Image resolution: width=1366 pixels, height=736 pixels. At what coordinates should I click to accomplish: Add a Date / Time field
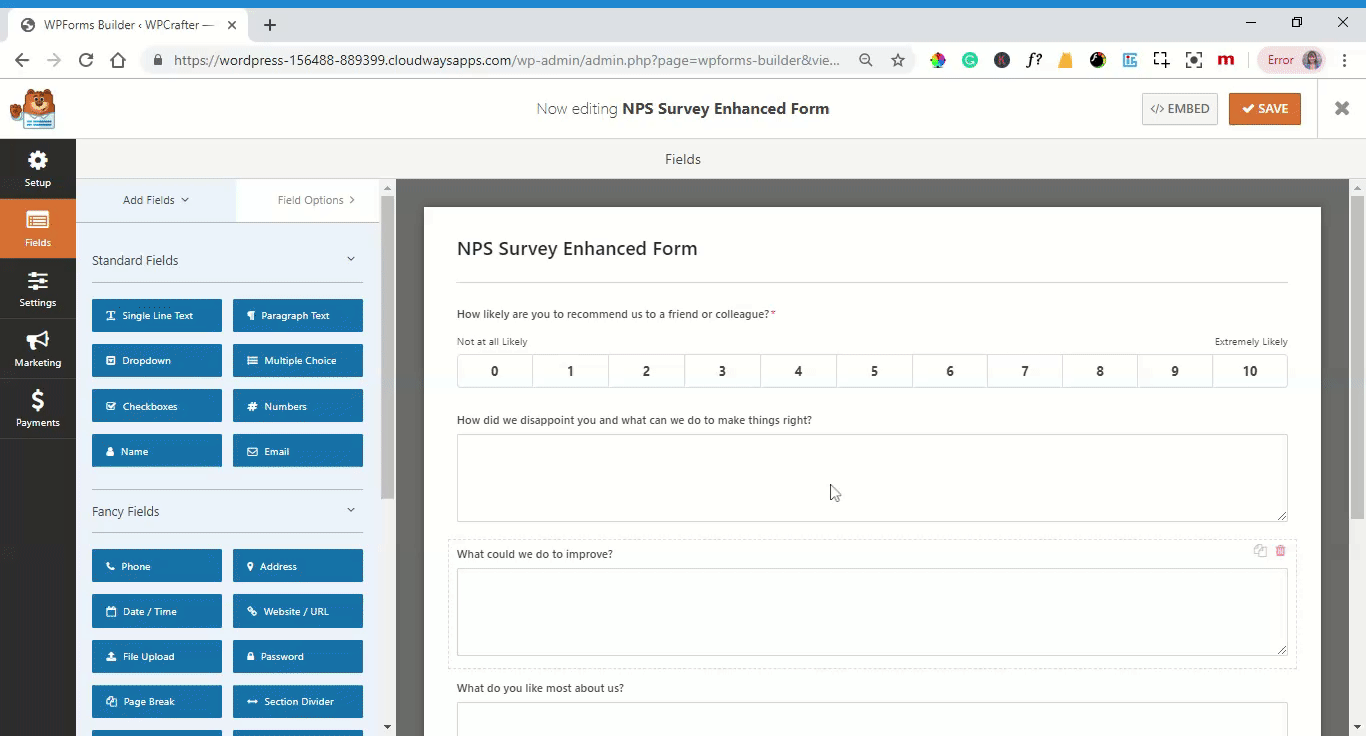tap(157, 611)
